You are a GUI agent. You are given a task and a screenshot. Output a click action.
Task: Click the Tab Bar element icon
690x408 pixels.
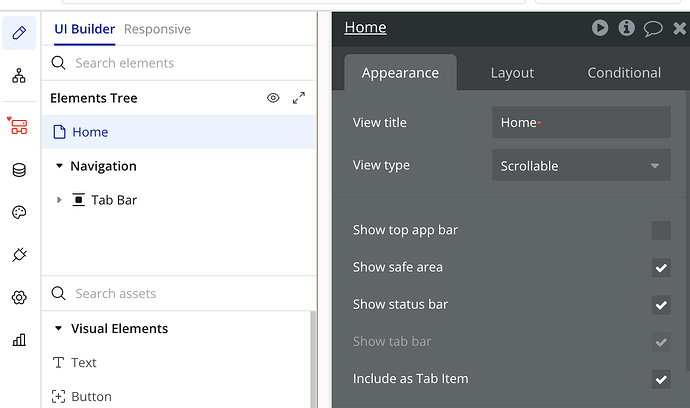(79, 200)
